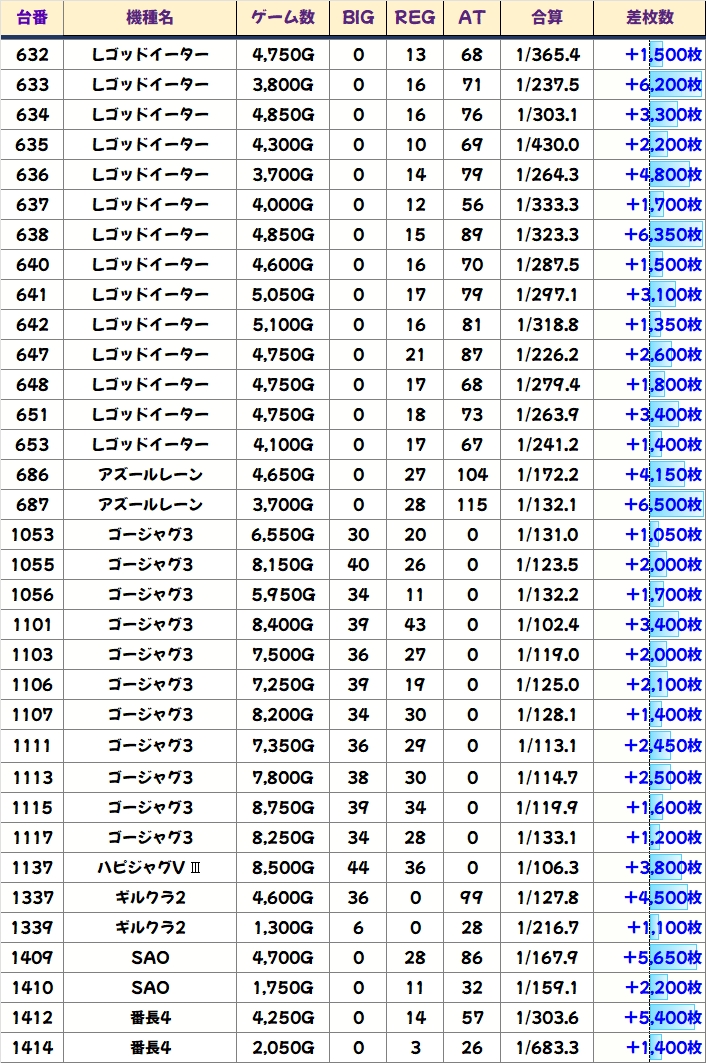Select machine number 1103
706x1063 pixels.
coord(32,655)
